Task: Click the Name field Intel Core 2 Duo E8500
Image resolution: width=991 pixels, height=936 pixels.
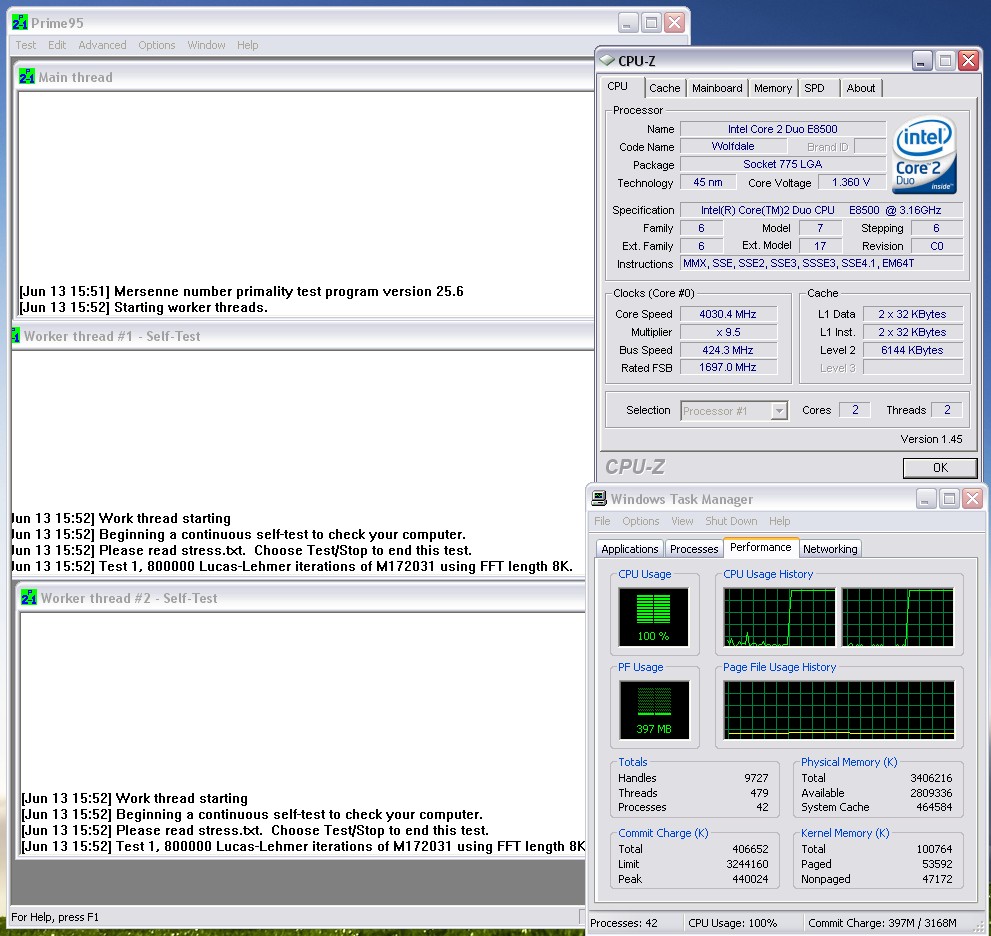Action: point(782,129)
